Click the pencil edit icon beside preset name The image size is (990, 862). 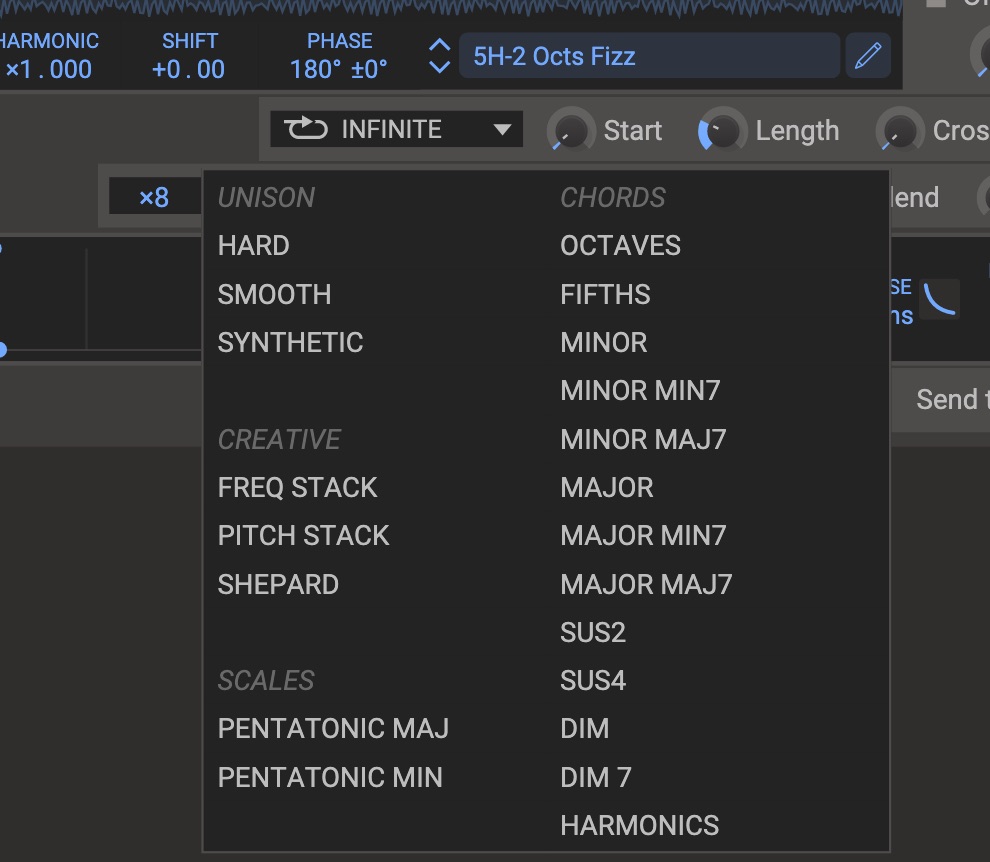[x=867, y=56]
